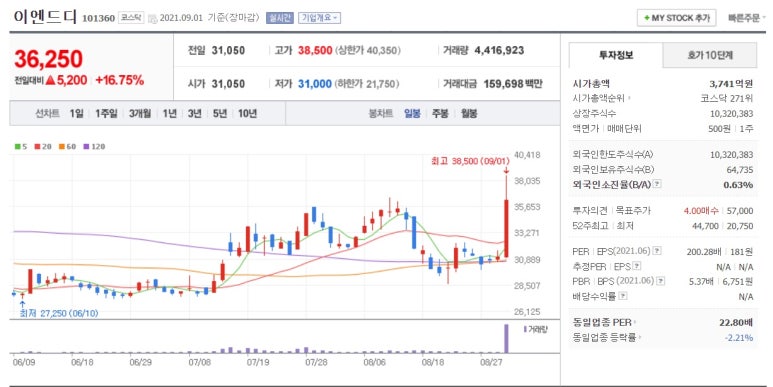Viewport: 773px width, 387px height.
Task: Click 52주최고 value 44,700
Action: (x=705, y=226)
